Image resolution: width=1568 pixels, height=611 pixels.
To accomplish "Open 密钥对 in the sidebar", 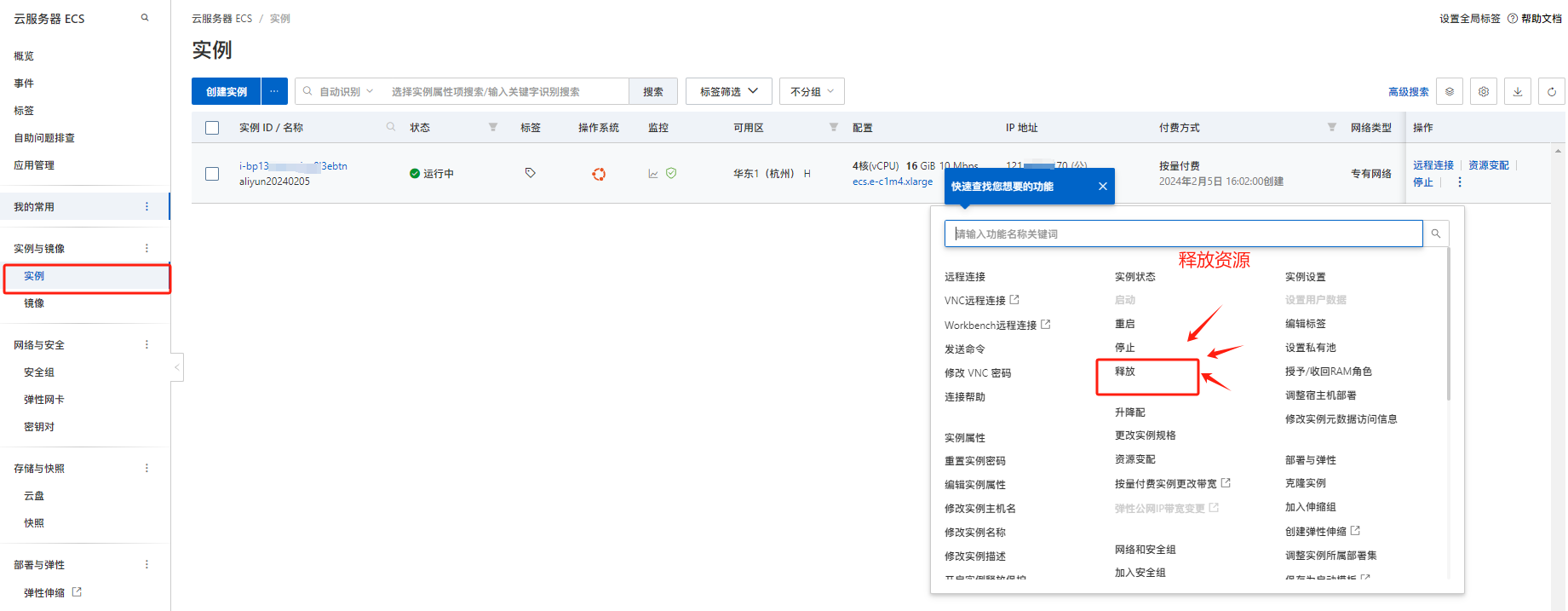I will (39, 427).
